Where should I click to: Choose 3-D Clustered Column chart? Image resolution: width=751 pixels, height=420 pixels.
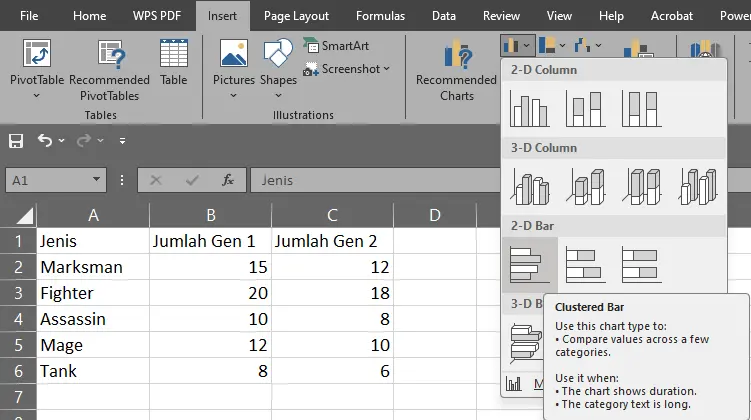(x=529, y=187)
